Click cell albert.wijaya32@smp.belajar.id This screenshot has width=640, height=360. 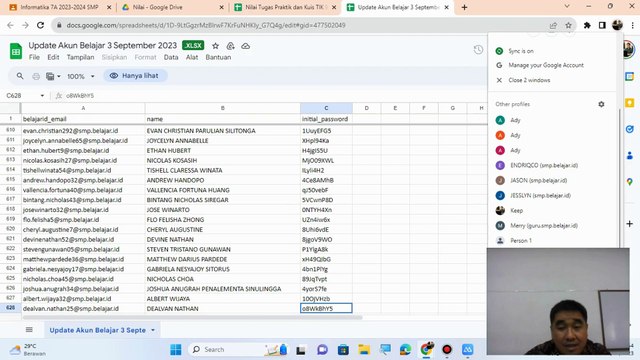pyautogui.click(x=83, y=299)
